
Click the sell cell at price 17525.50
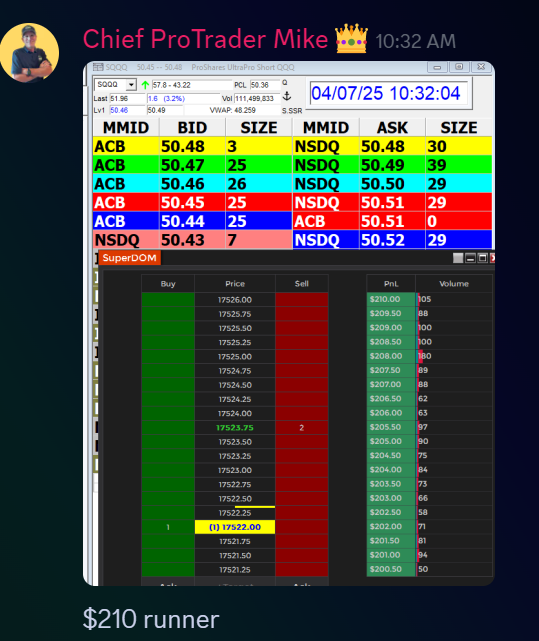(x=302, y=328)
